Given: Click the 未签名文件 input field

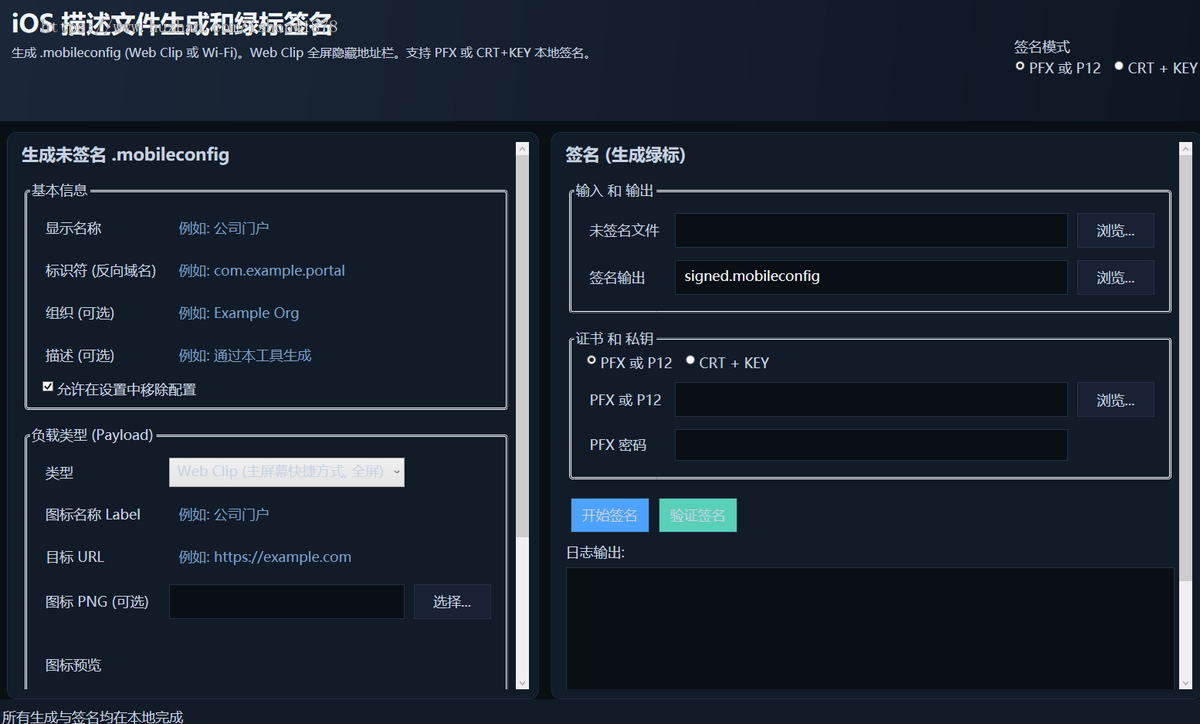Looking at the screenshot, I should pos(871,230).
